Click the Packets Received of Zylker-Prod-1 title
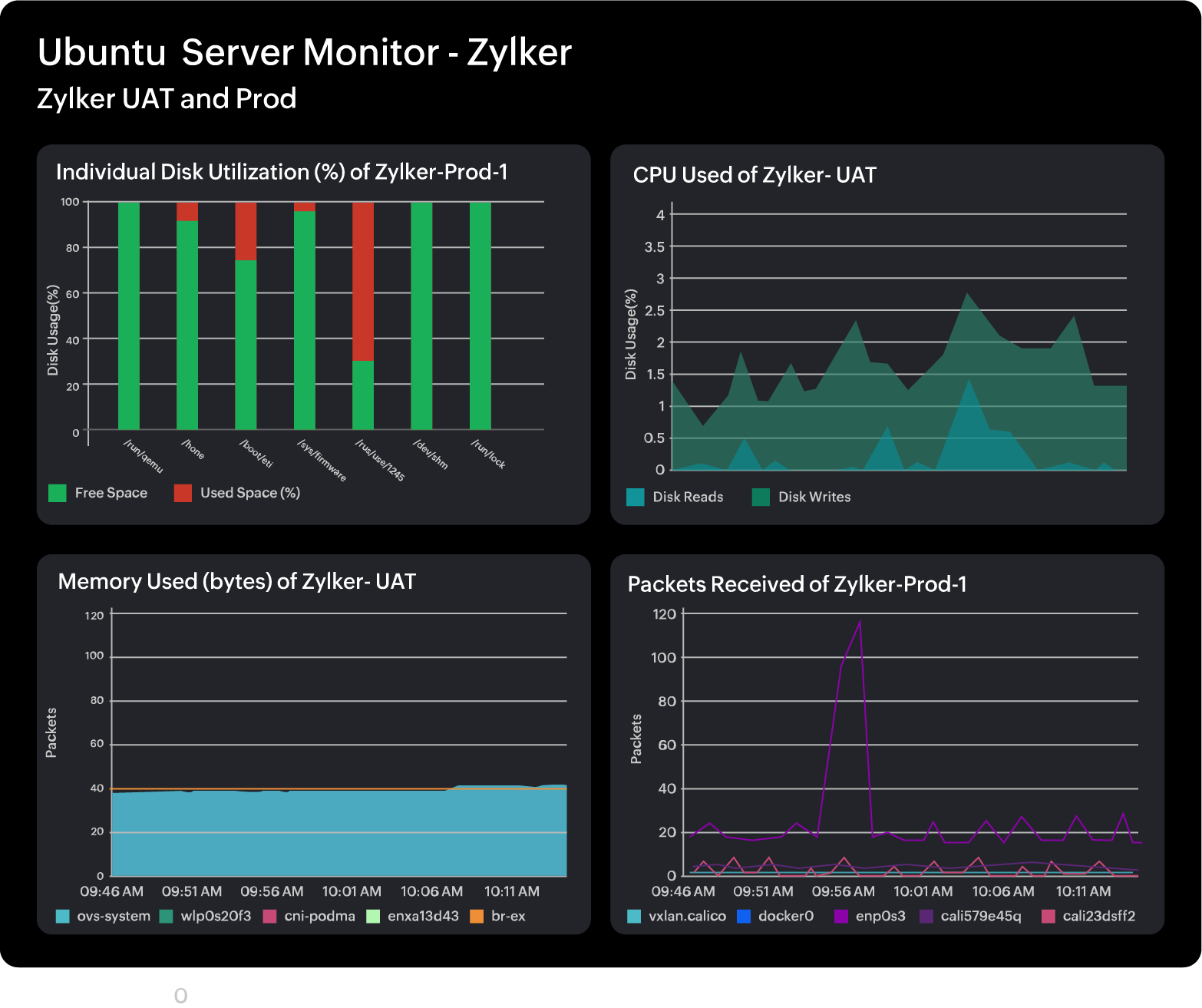 click(797, 584)
